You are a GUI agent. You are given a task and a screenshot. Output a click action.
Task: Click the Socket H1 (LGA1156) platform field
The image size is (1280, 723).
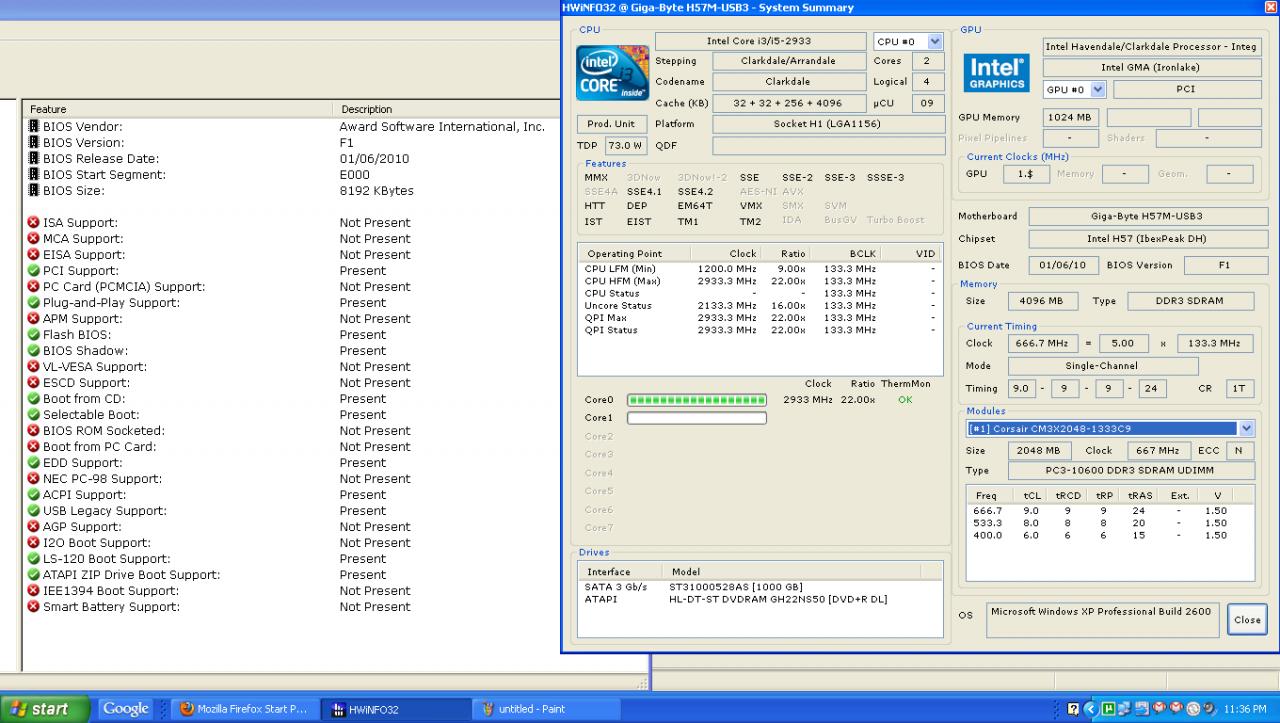click(828, 124)
